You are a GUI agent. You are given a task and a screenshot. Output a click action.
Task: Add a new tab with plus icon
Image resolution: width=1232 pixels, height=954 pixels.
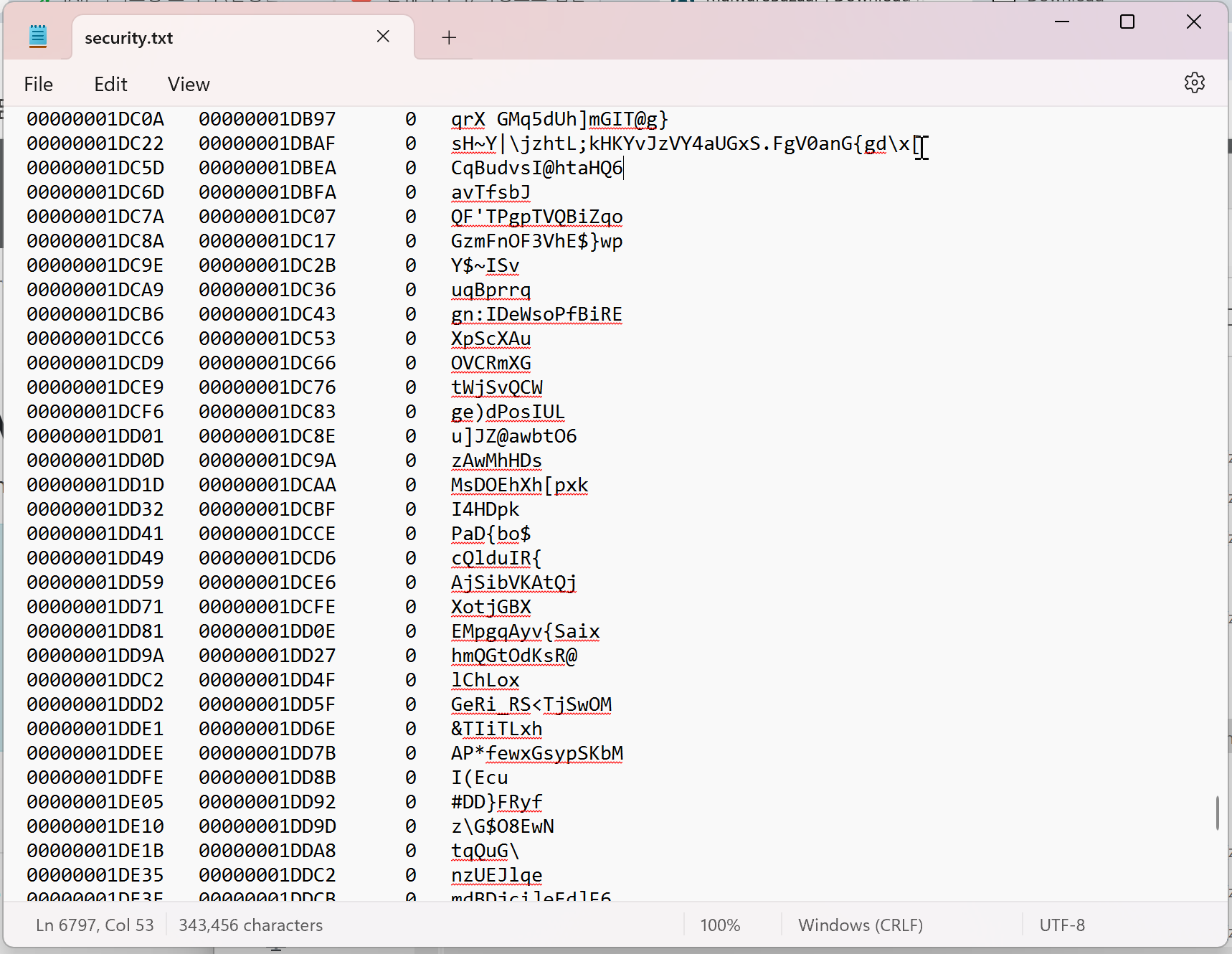pos(449,37)
